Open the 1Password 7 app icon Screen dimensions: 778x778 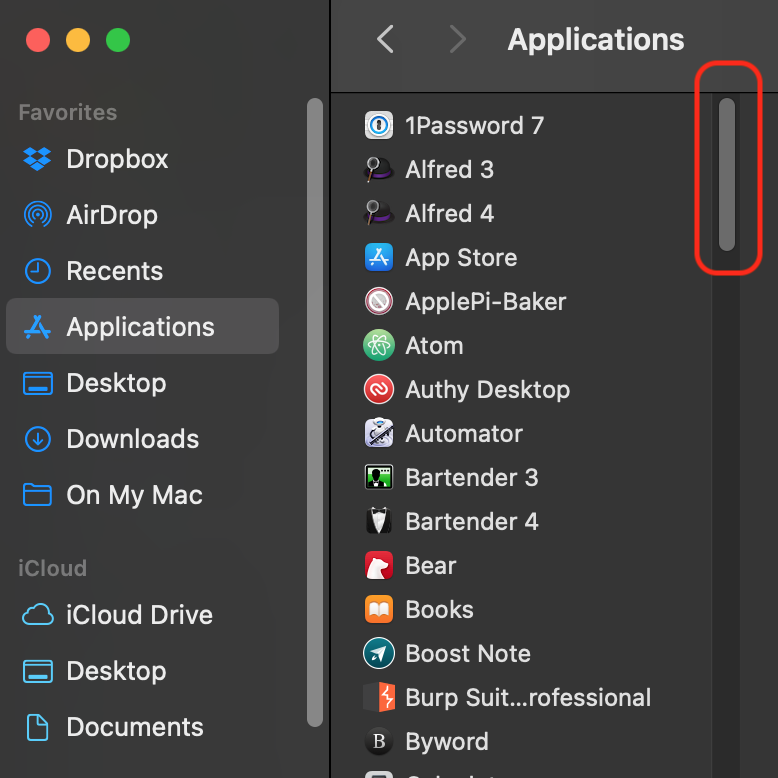point(379,126)
